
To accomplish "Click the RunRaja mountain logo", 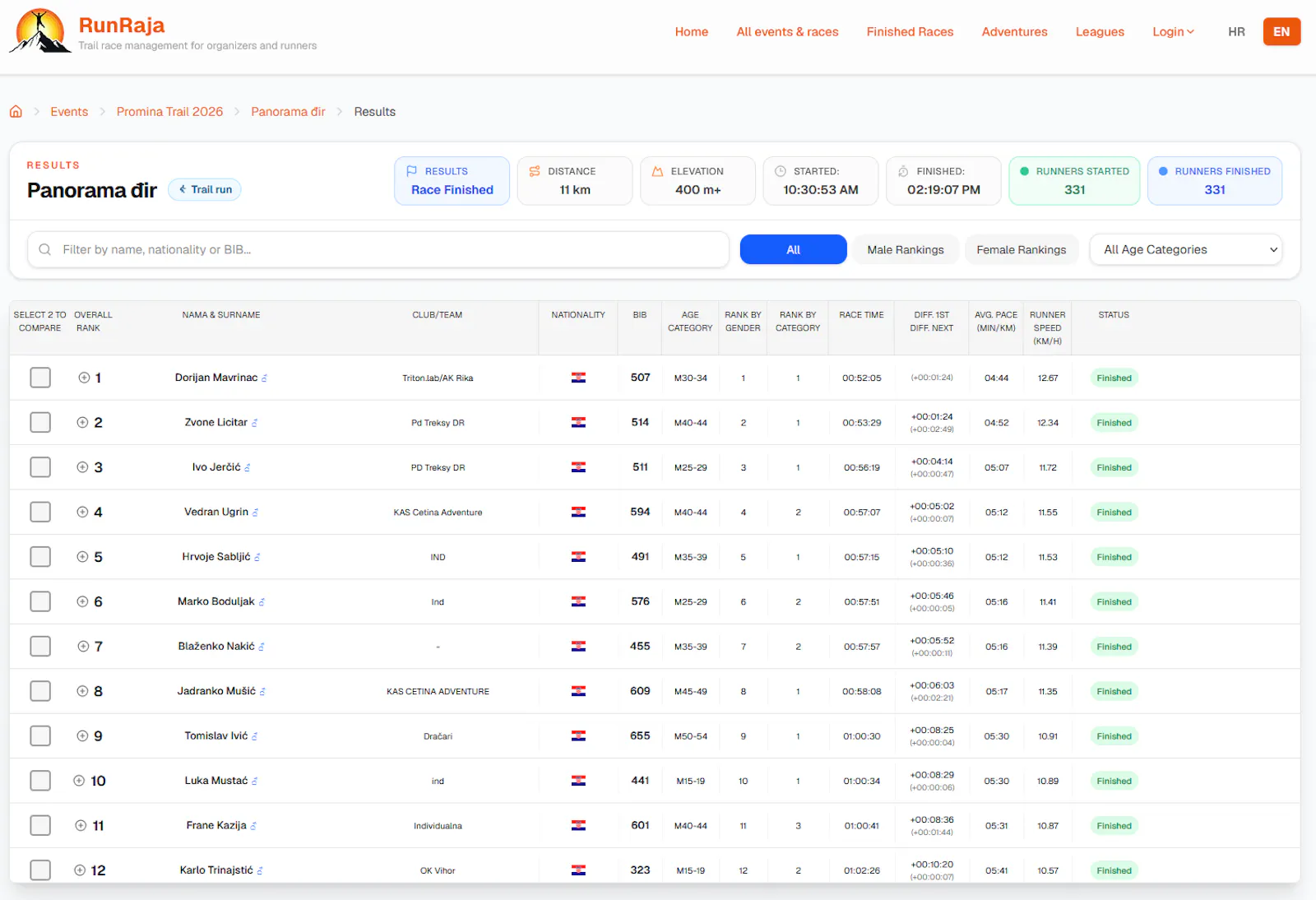I will (39, 31).
